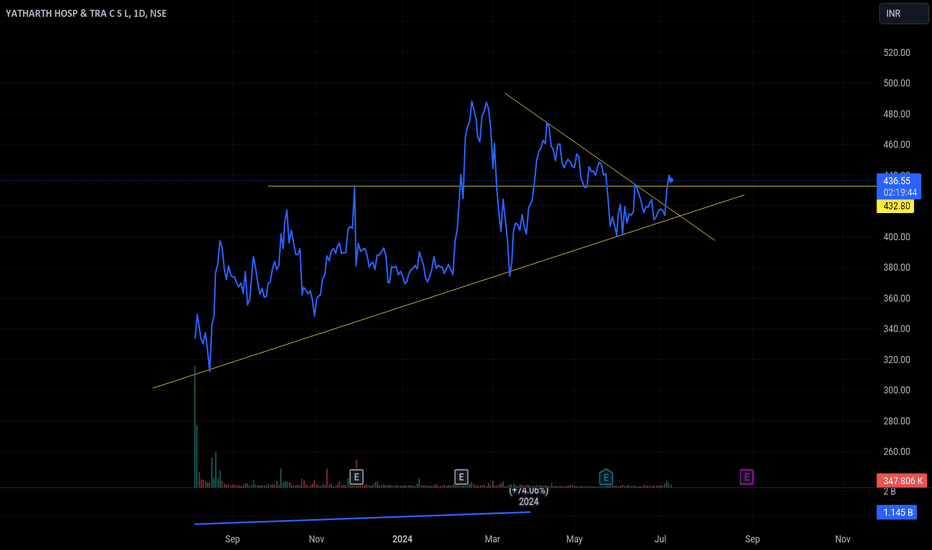
Task: Select the blue measurement line under the chart
Action: pyautogui.click(x=363, y=518)
